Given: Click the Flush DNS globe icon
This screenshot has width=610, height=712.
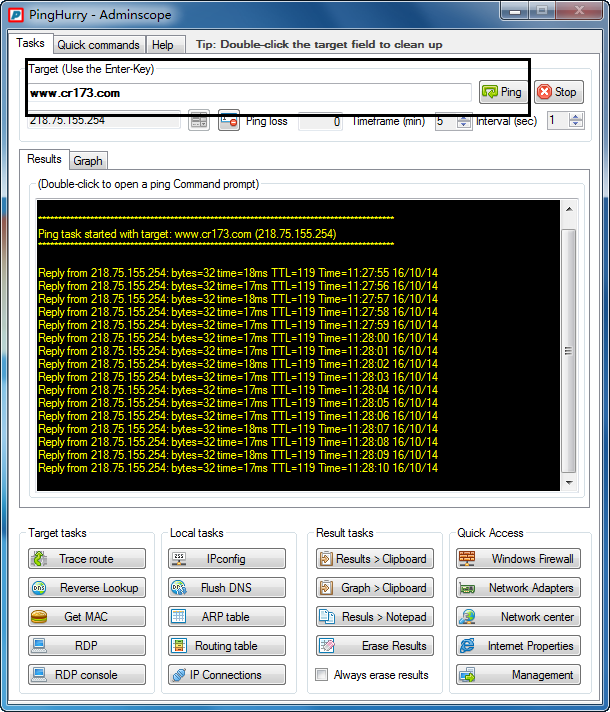Looking at the screenshot, I should [x=179, y=588].
